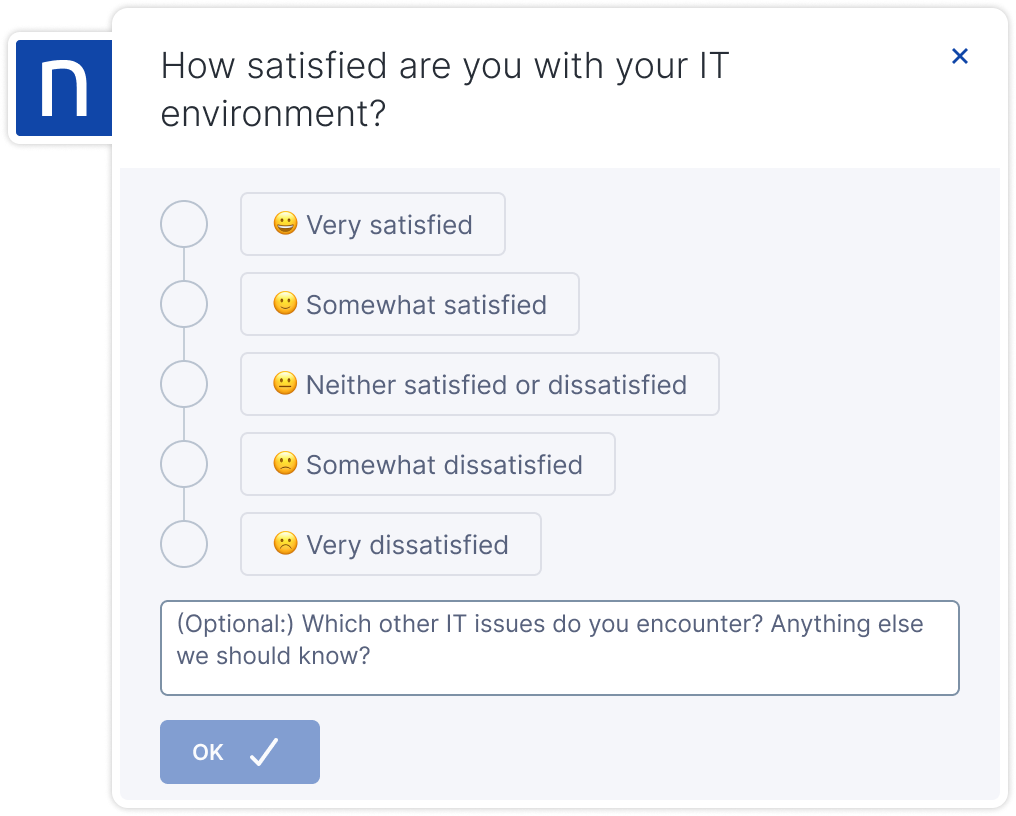Click the grinning emoji on Very satisfied

(x=286, y=224)
